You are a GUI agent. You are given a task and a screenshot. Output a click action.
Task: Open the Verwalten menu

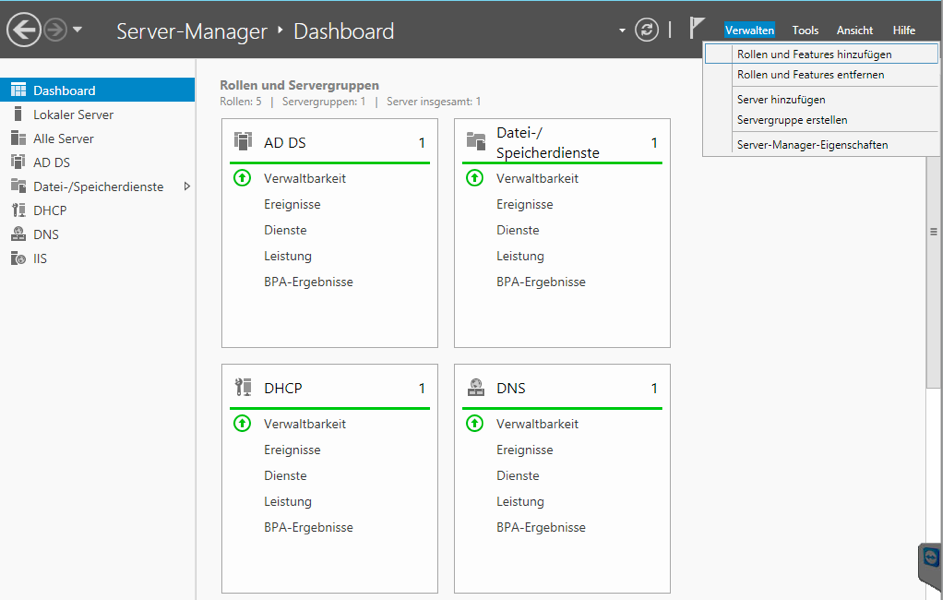pos(749,30)
